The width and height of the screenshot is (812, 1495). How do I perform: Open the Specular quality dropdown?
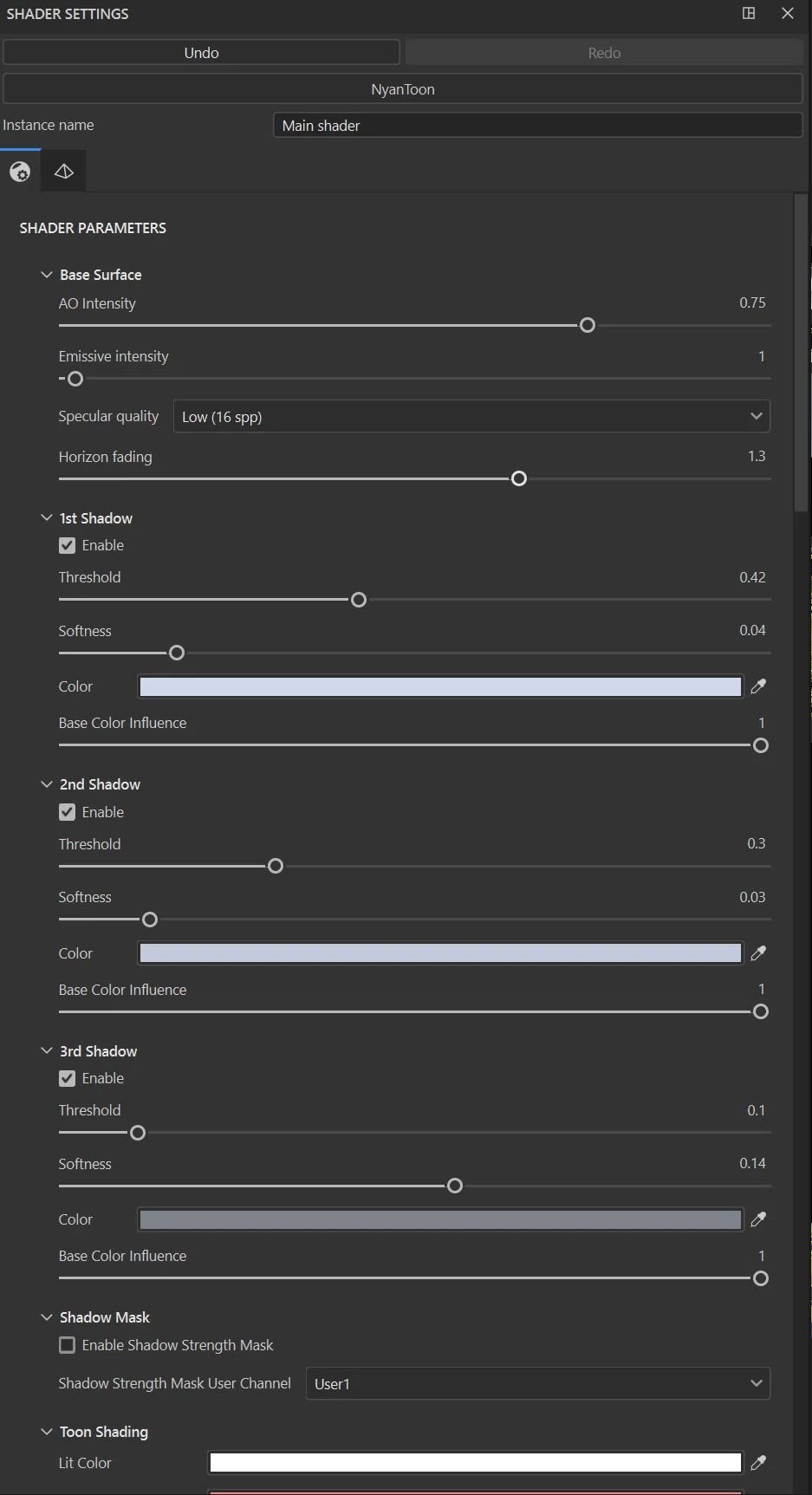click(x=471, y=417)
